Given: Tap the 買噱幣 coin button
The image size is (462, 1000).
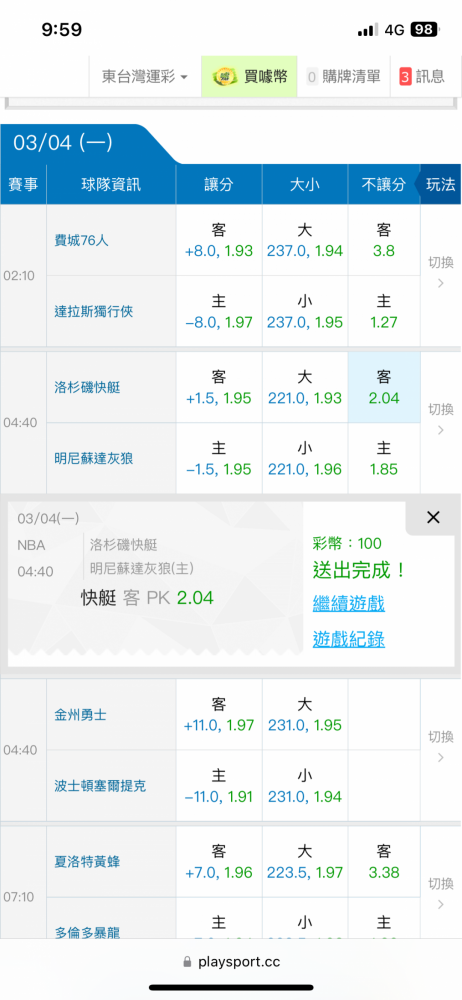Looking at the screenshot, I should tap(250, 77).
